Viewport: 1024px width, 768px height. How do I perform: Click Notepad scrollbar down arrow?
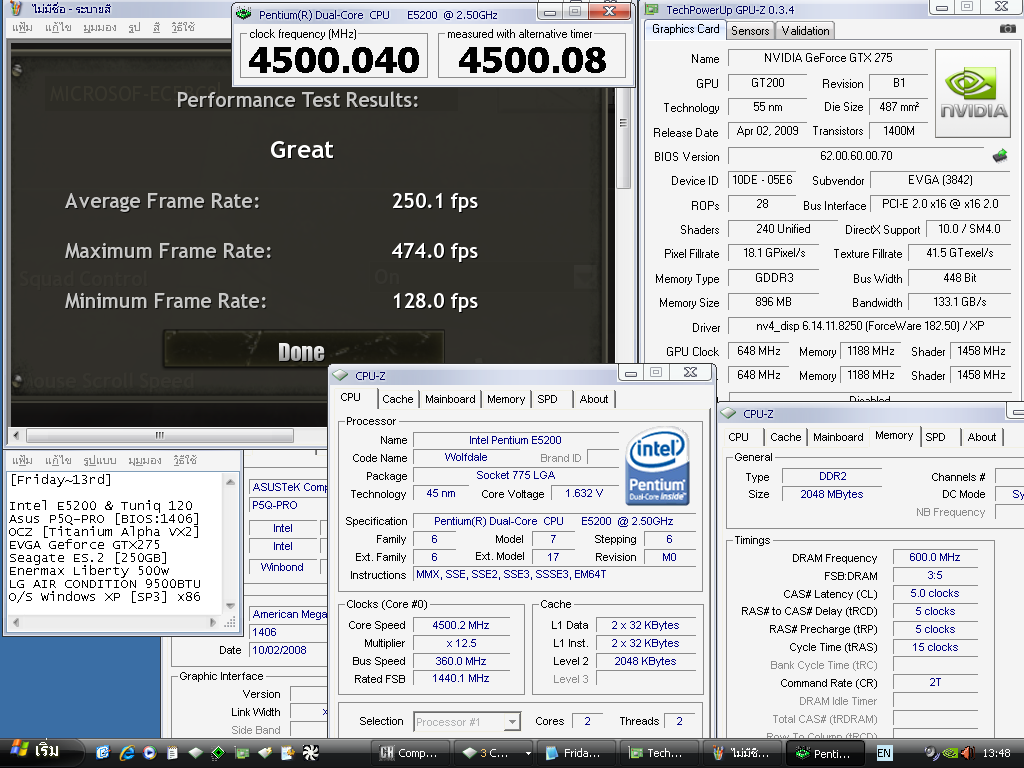(x=230, y=605)
